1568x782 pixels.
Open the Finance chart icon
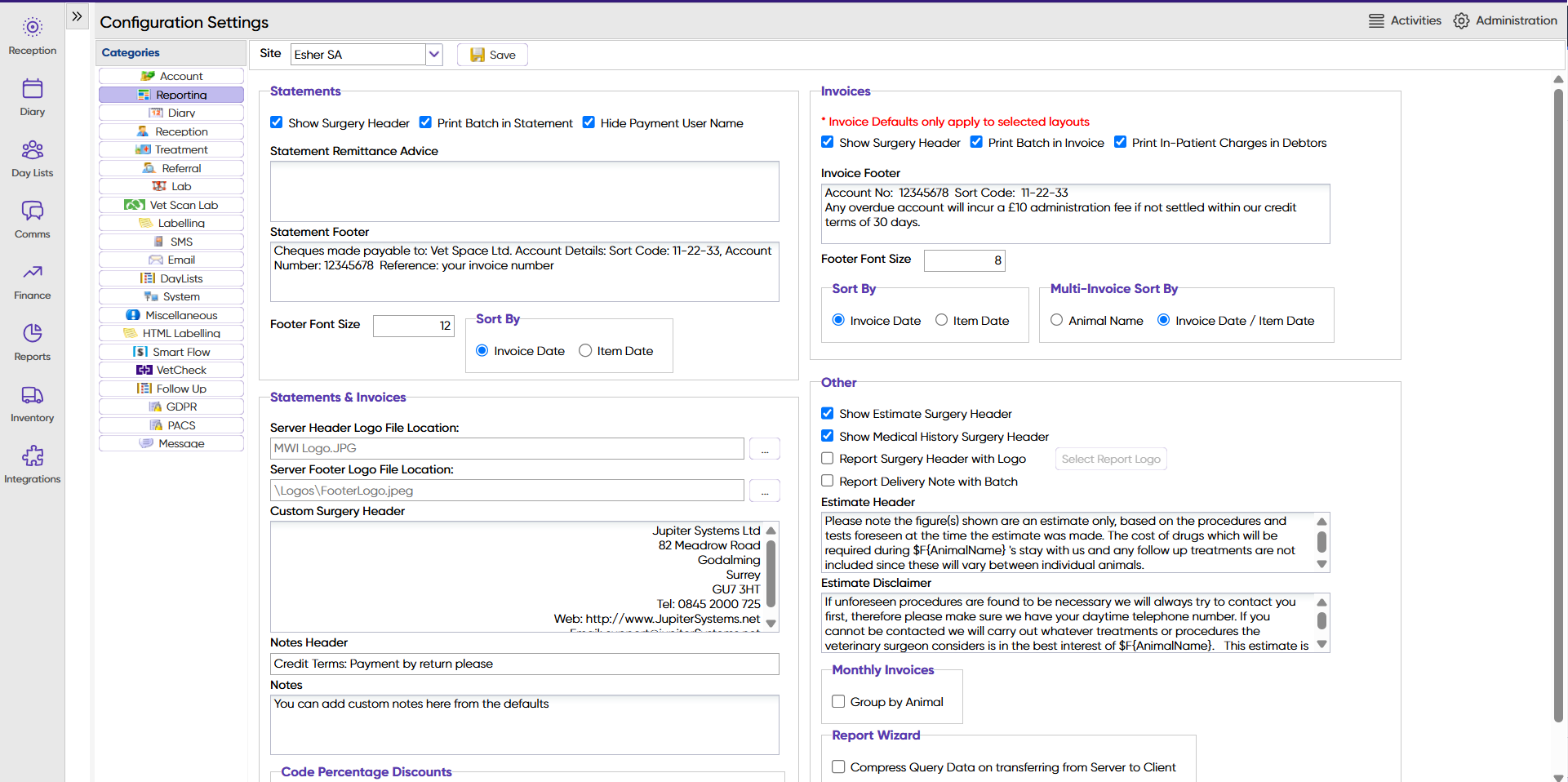coord(33,273)
